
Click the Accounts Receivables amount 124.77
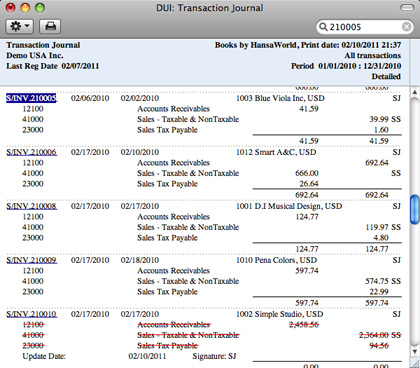pos(307,217)
